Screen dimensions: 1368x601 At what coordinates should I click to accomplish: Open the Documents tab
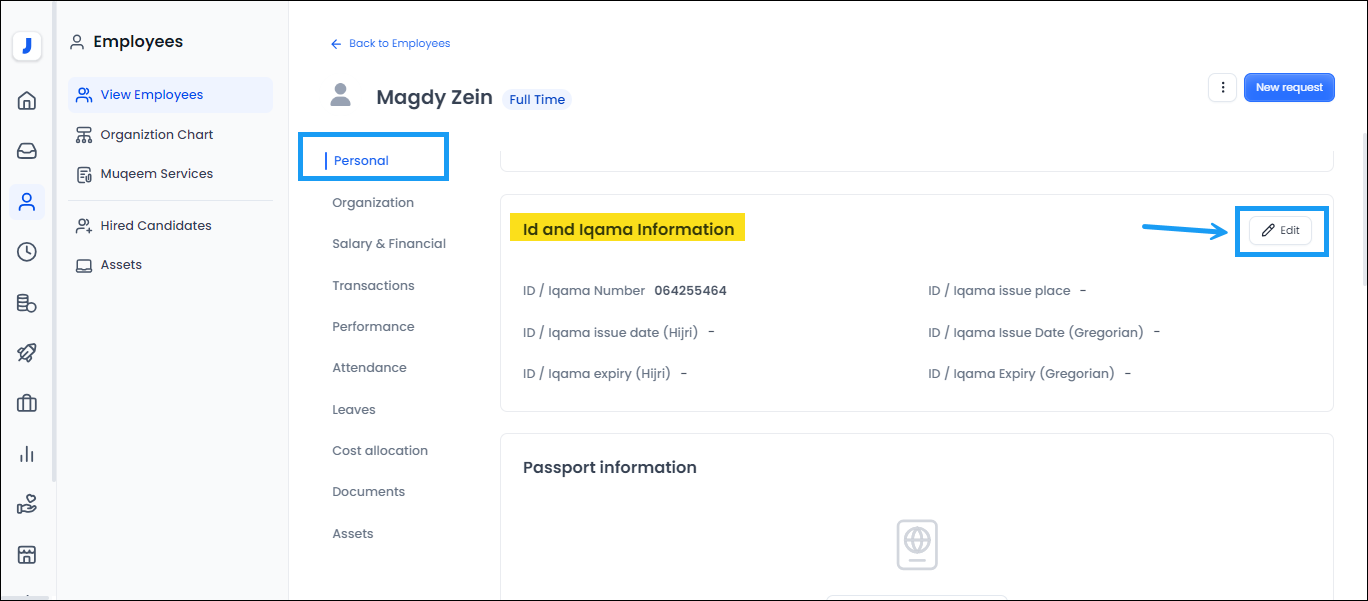coord(369,492)
